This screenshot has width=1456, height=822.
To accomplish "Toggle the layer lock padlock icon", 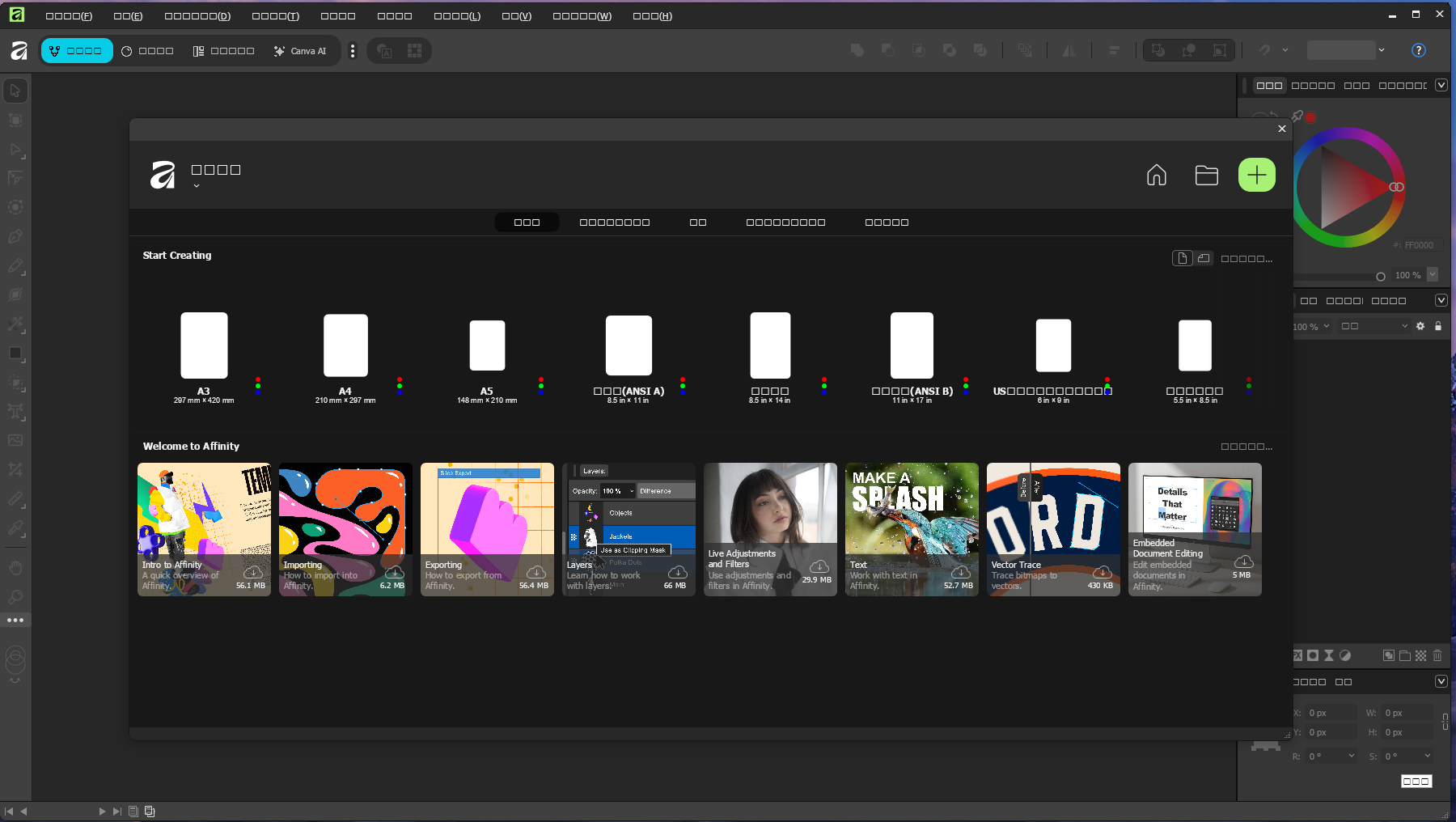I will click(x=1438, y=326).
